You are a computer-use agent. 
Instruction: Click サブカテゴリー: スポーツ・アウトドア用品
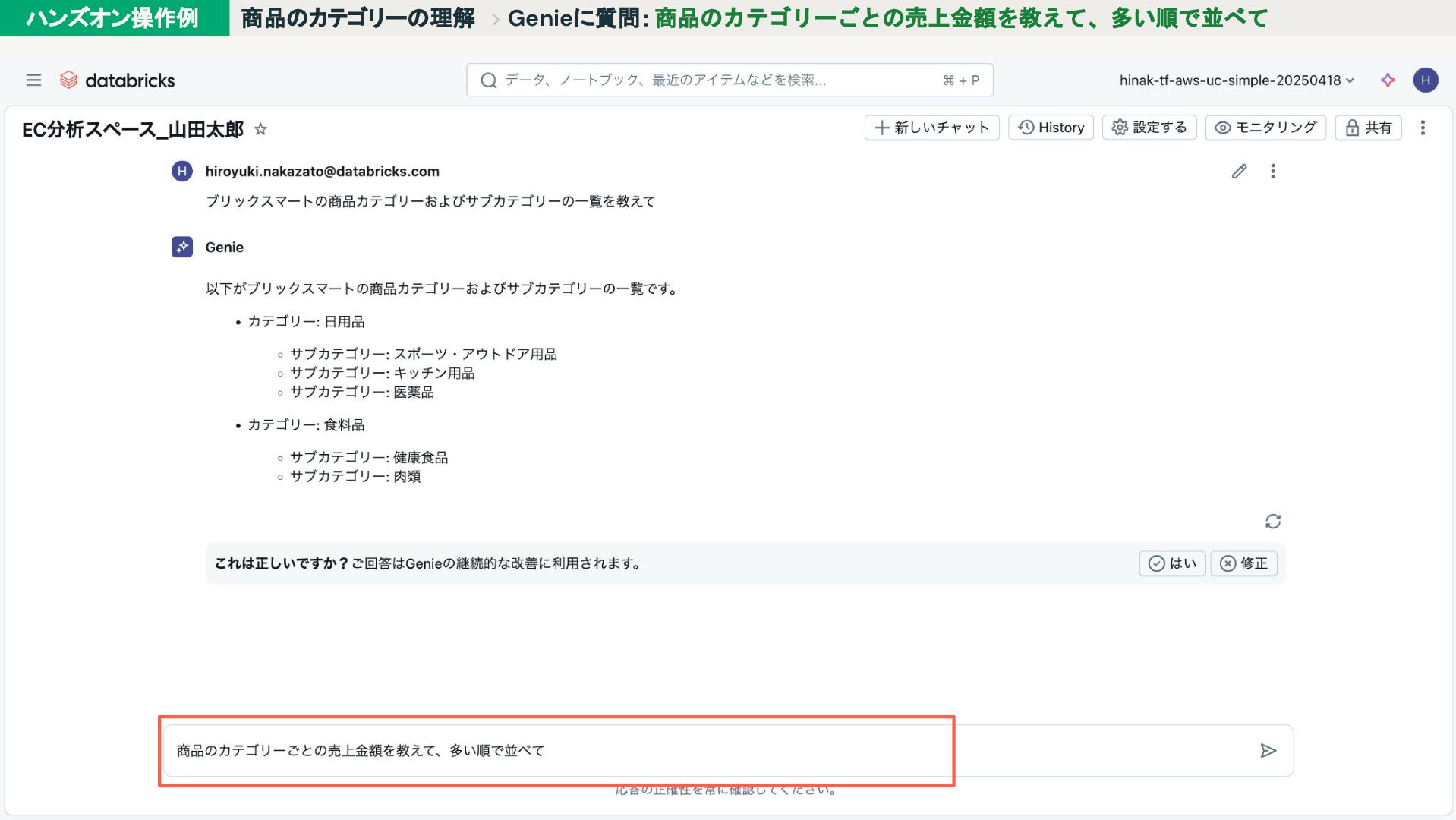pos(424,355)
